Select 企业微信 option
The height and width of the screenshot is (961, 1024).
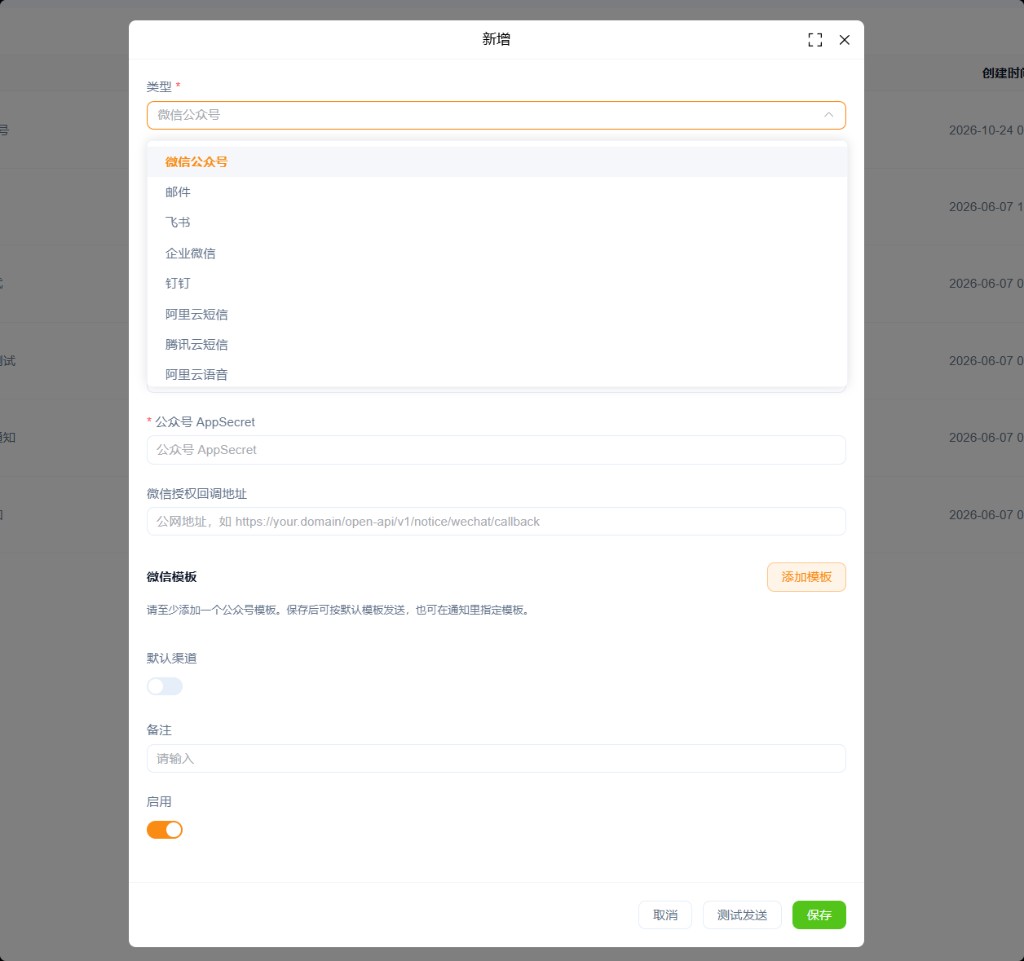pos(497,253)
